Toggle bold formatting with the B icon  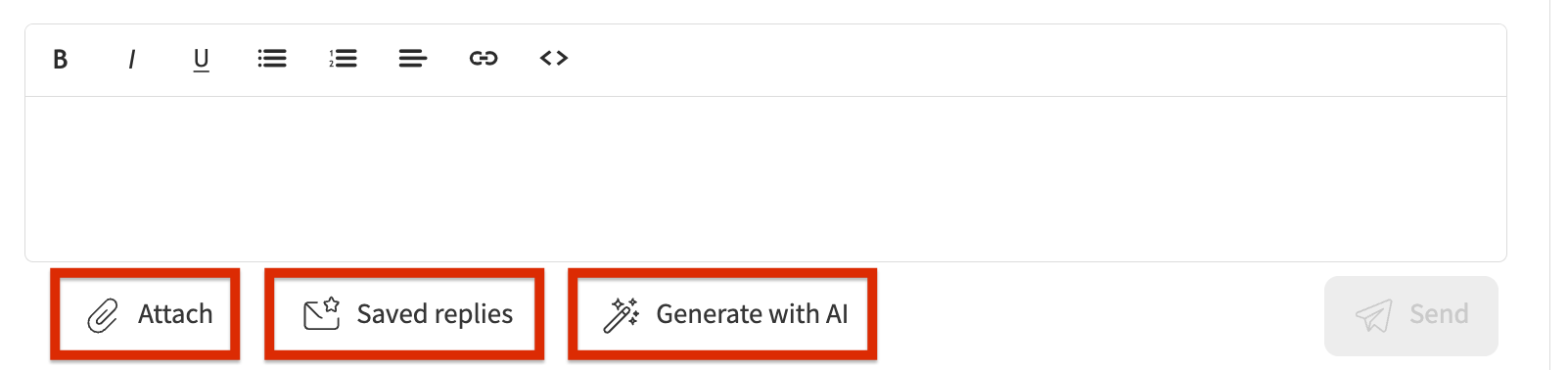coord(61,59)
